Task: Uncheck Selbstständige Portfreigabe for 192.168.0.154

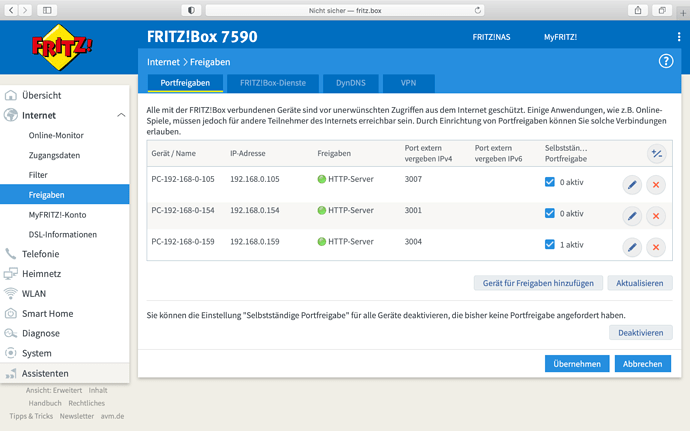Action: [x=550, y=213]
